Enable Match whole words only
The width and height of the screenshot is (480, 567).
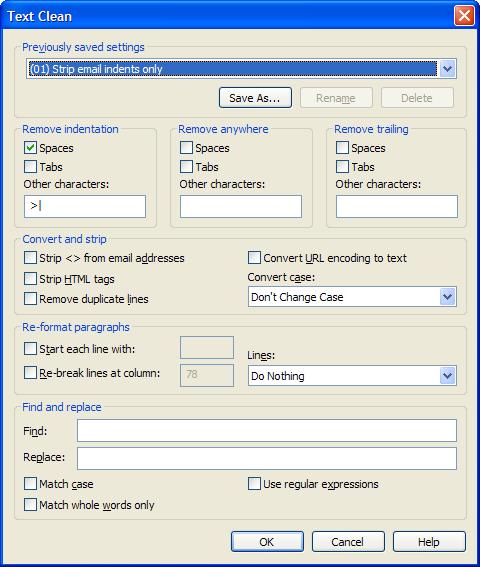(30, 505)
